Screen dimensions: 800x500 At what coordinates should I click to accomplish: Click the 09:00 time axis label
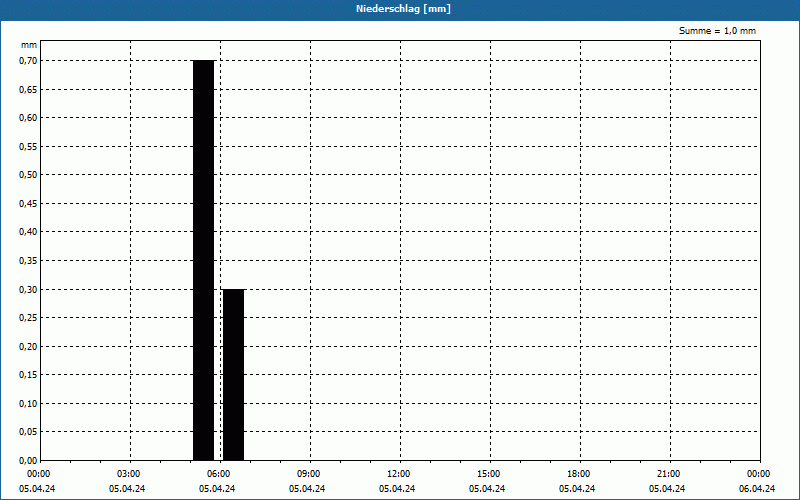click(x=308, y=474)
